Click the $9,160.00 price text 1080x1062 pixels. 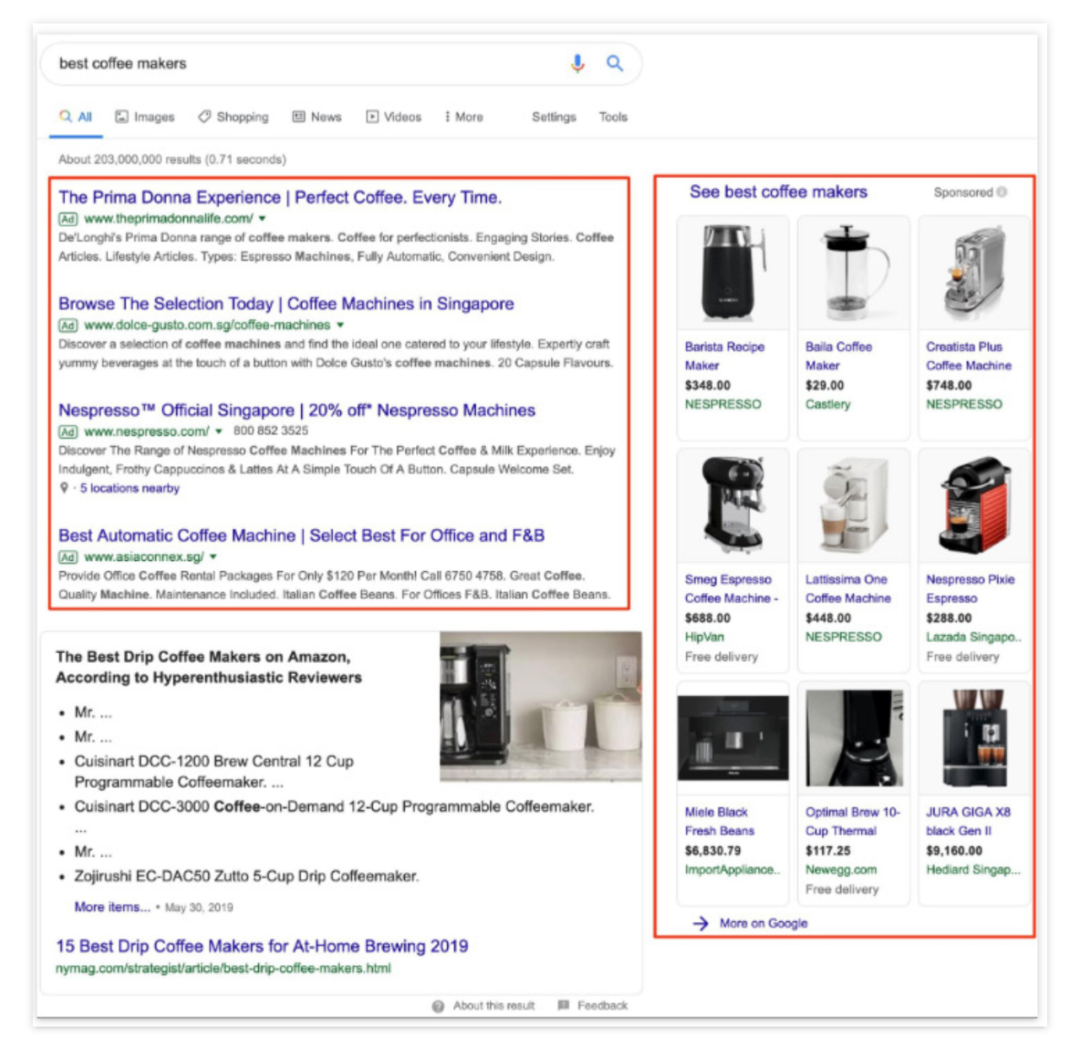(954, 851)
